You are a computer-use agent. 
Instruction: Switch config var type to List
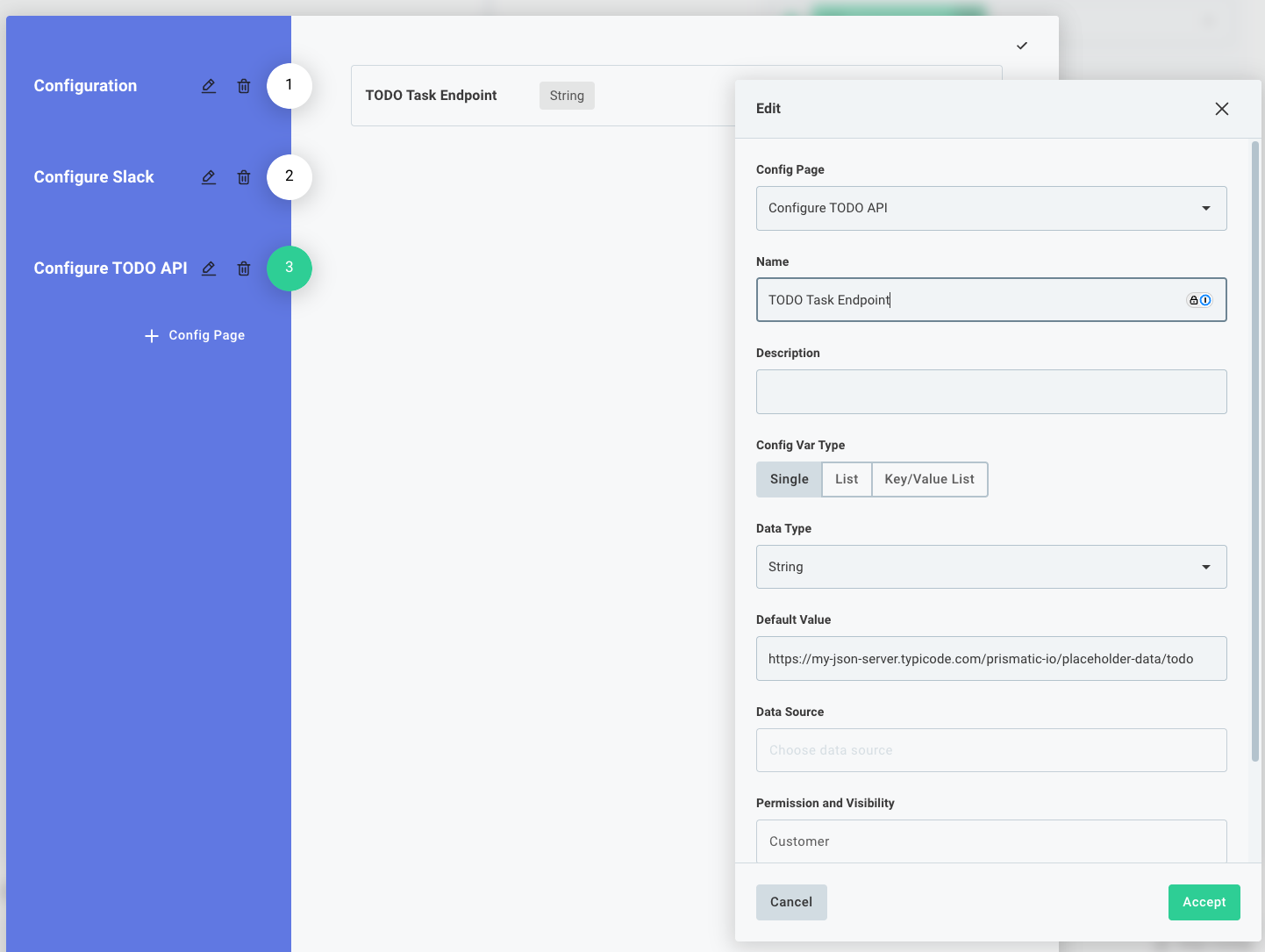[x=846, y=479]
